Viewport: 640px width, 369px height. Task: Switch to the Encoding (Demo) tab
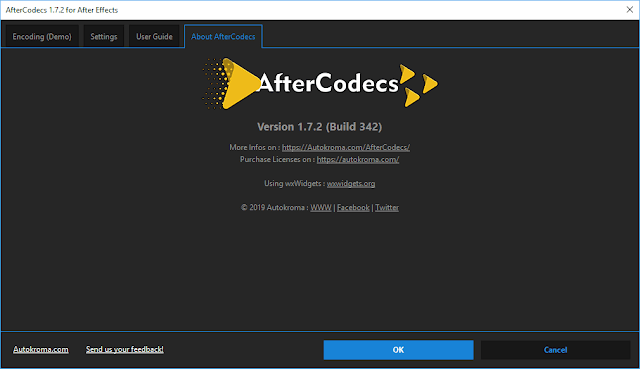click(42, 36)
